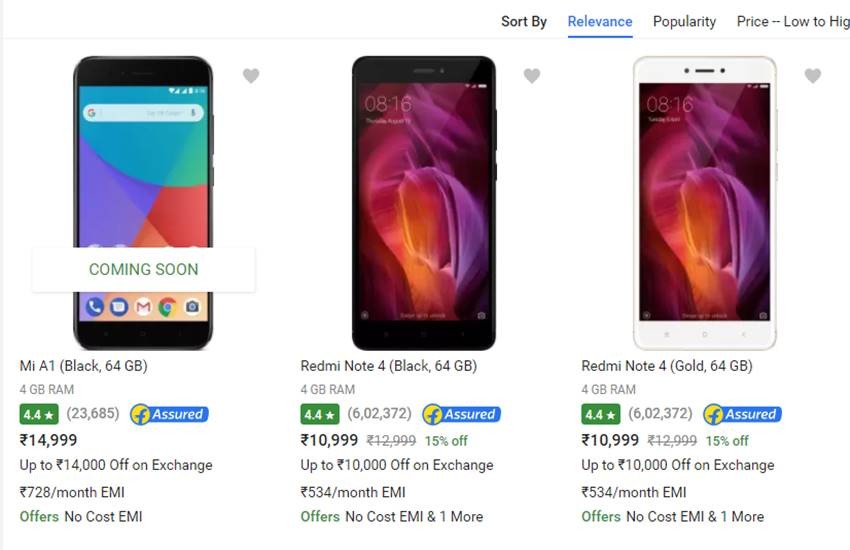Open Mi A1 (Black, 64 GB) product title
Screen dimensions: 850x550
pos(84,366)
